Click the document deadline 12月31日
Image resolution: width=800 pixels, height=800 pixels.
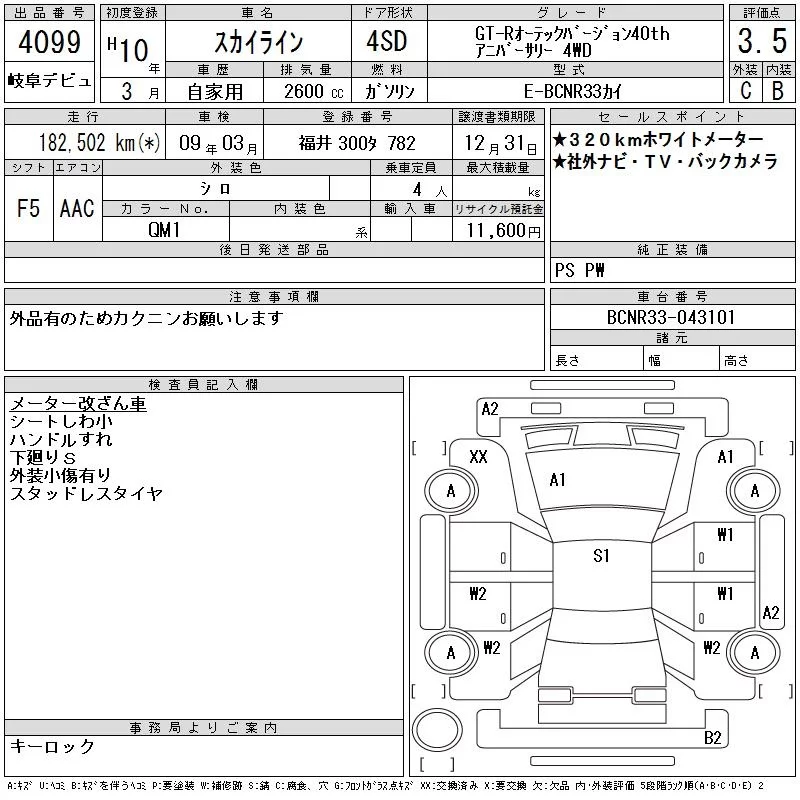coord(500,144)
